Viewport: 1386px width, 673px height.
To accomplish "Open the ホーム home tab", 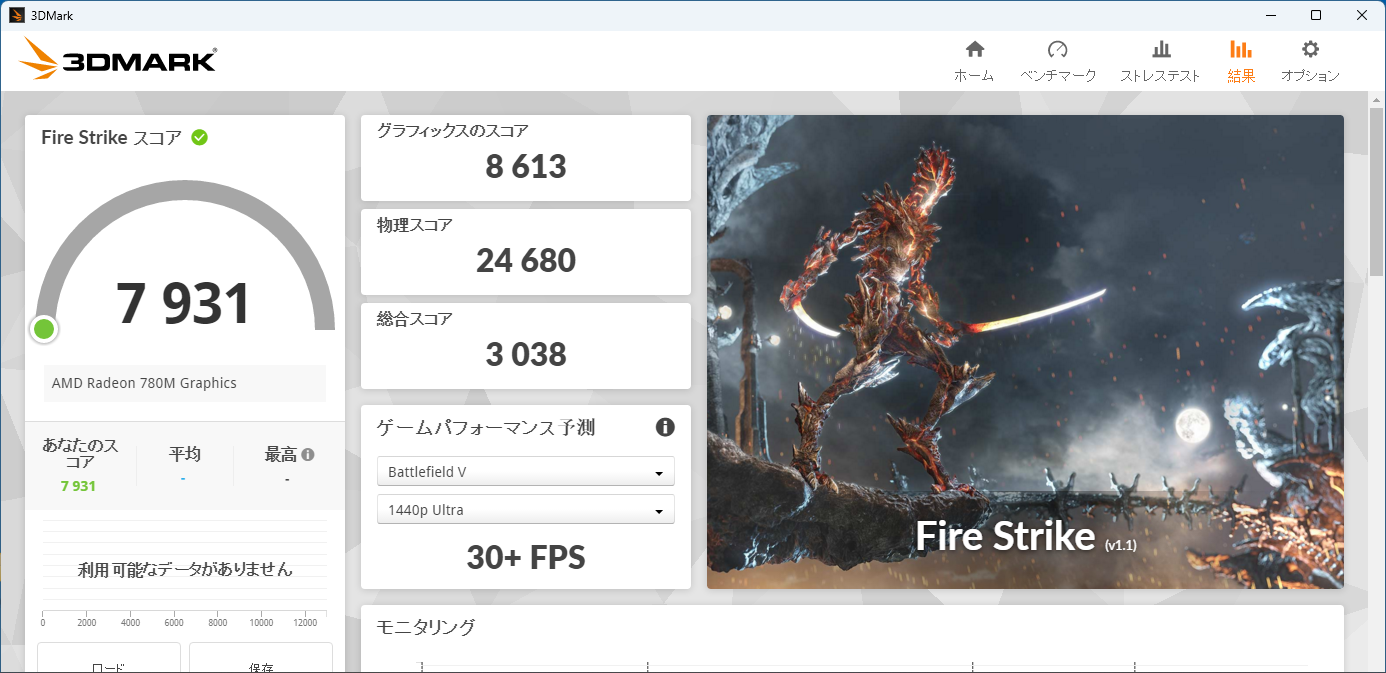I will (x=973, y=61).
